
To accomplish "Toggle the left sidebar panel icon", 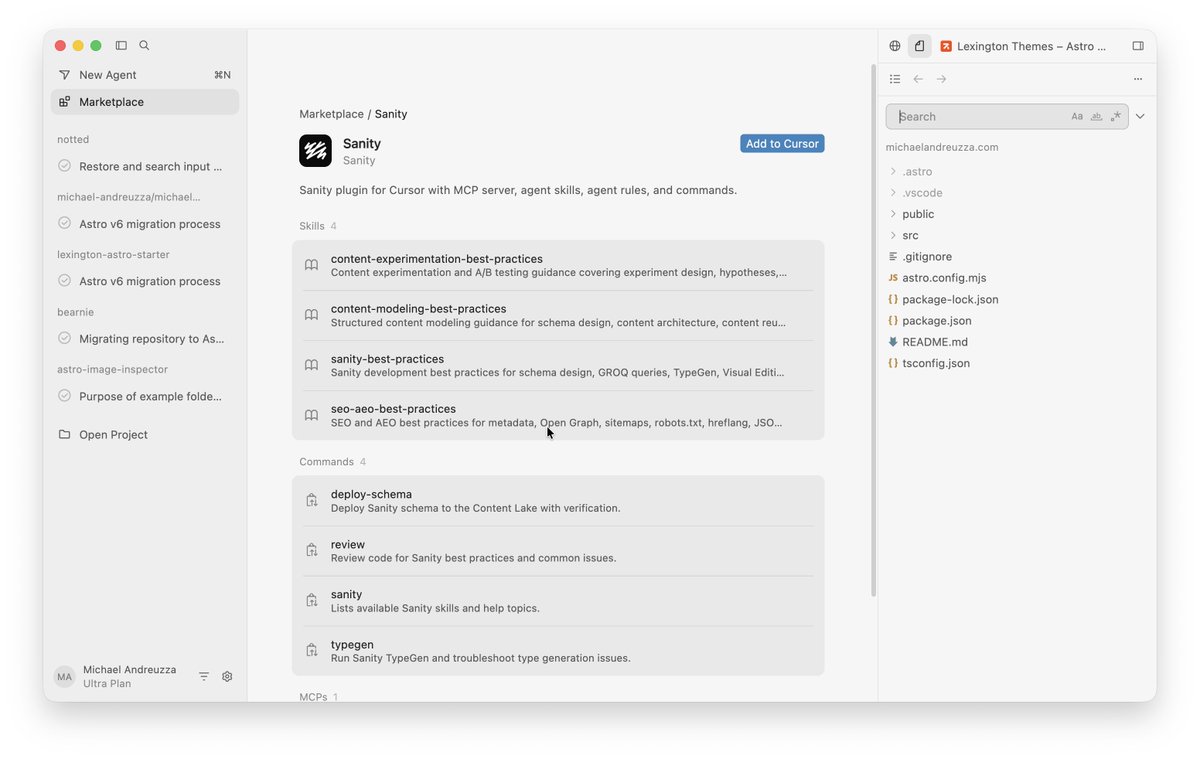I will pos(121,45).
